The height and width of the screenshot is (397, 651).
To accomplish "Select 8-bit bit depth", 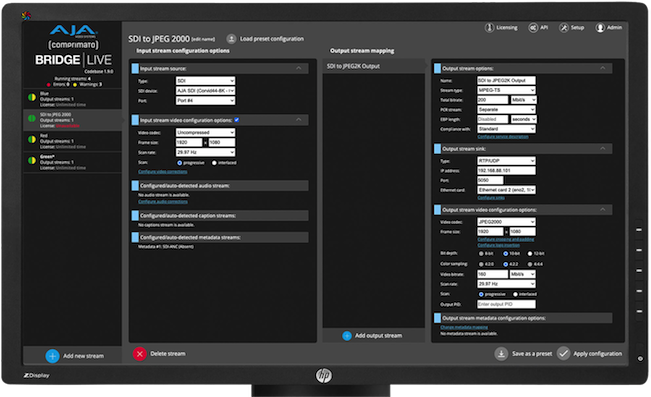I will [481, 253].
